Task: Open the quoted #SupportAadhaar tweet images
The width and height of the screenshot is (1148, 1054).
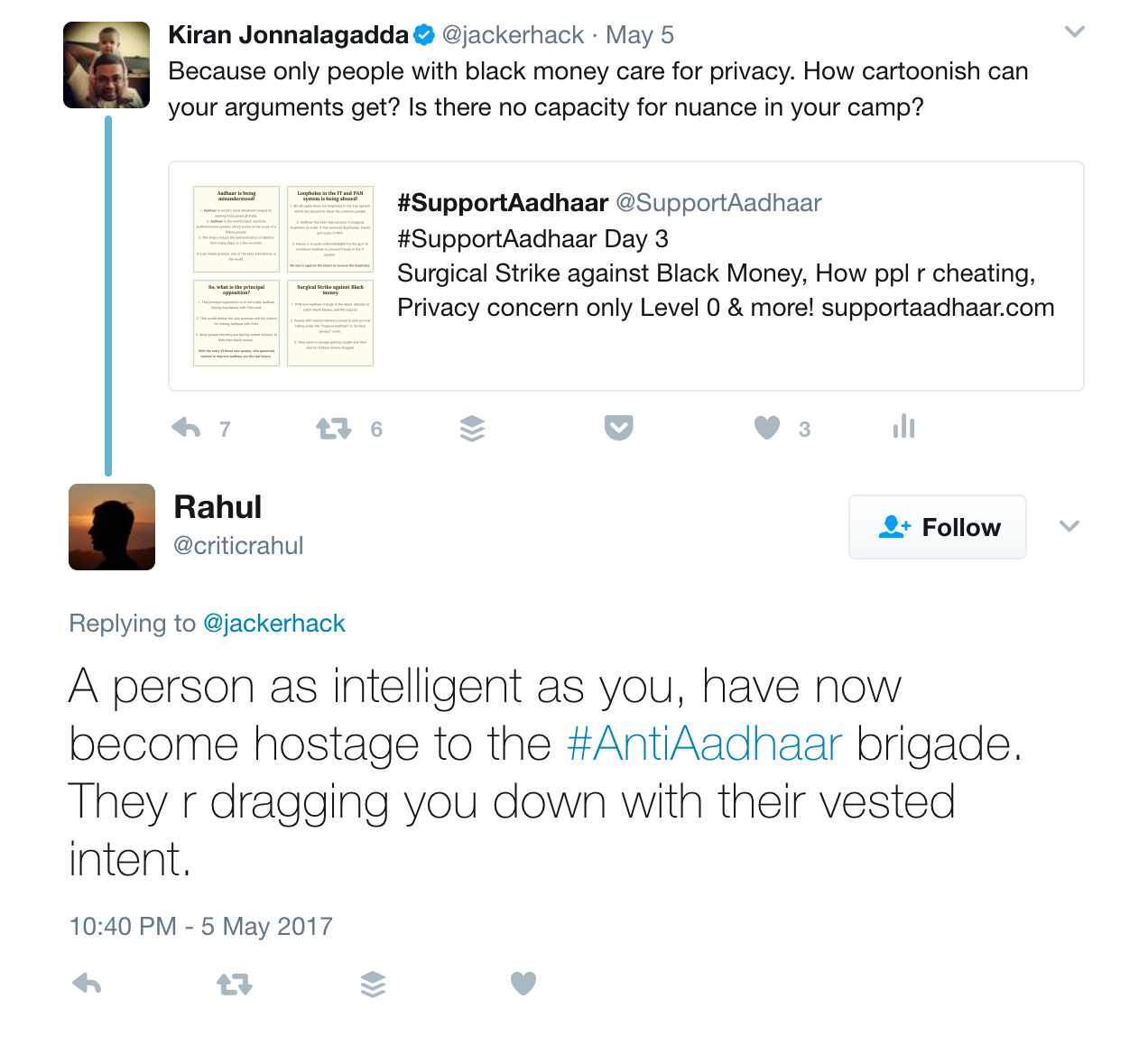Action: coord(283,276)
